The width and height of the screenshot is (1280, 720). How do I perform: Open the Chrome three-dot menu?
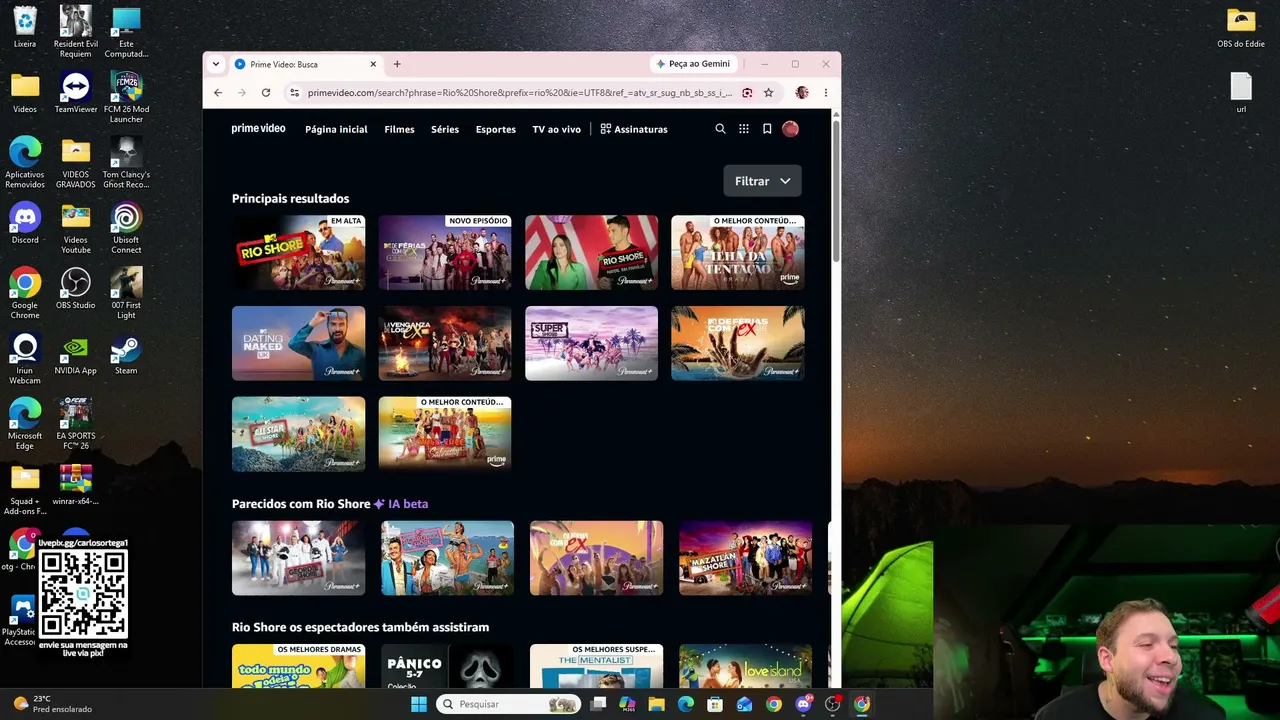[825, 93]
